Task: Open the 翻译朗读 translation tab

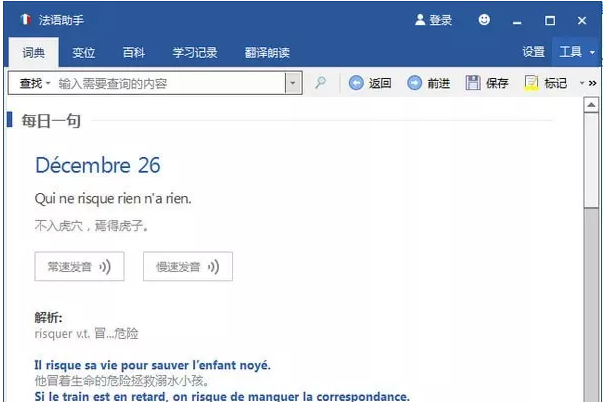Action: coord(268,52)
